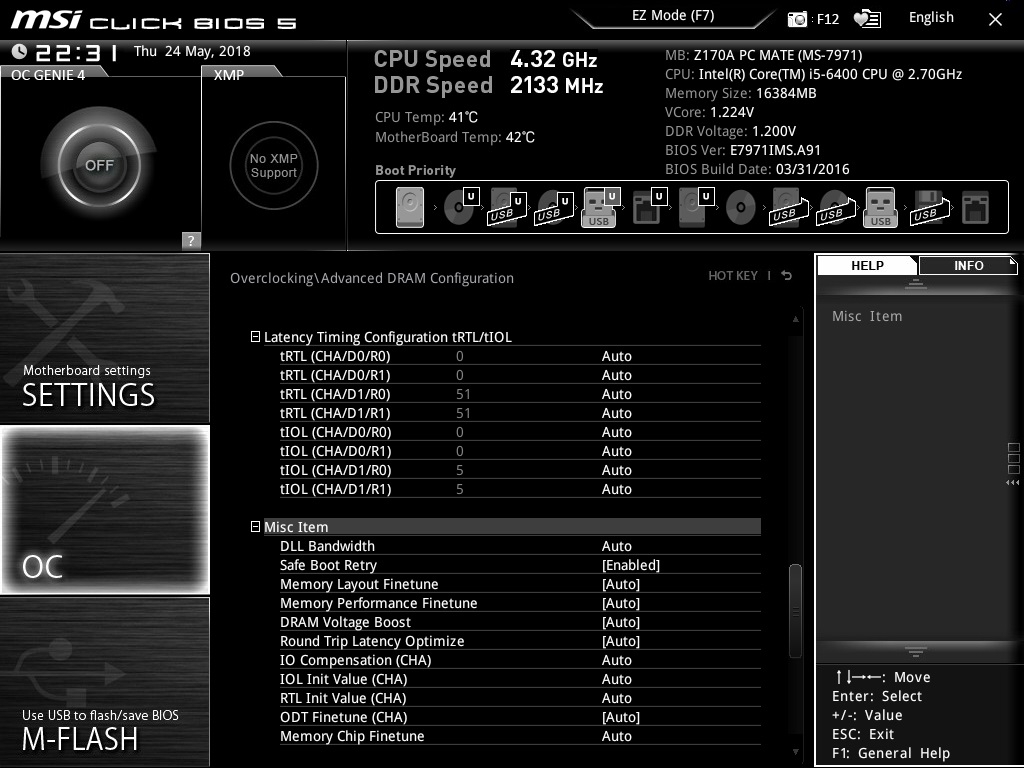This screenshot has height=768, width=1024.
Task: Click help panel bottom scroll handle
Action: 916,651
